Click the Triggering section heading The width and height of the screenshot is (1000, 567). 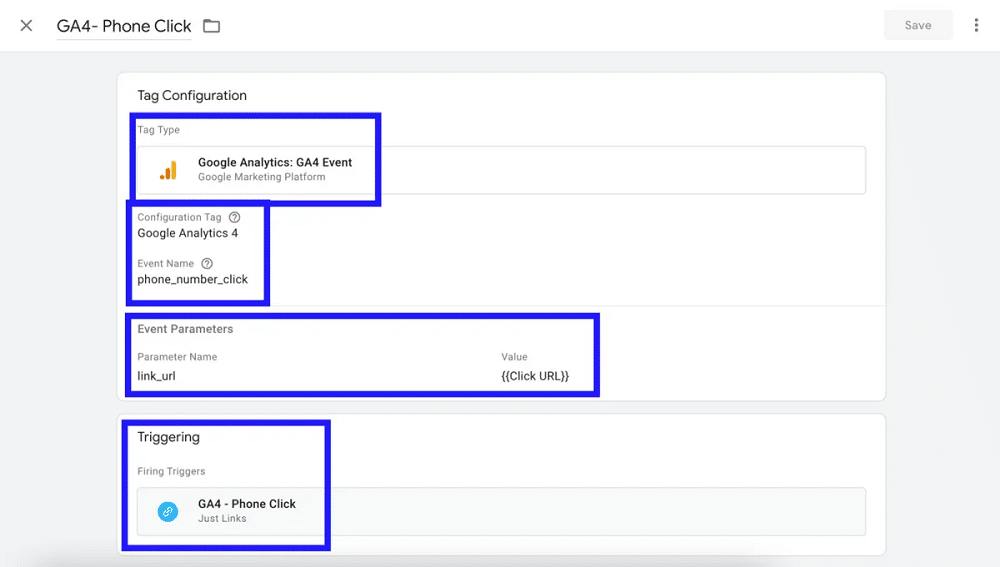point(168,437)
